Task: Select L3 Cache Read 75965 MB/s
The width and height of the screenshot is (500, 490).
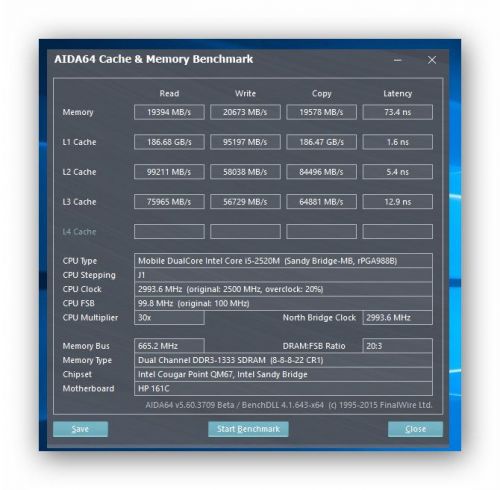Action: tap(169, 202)
